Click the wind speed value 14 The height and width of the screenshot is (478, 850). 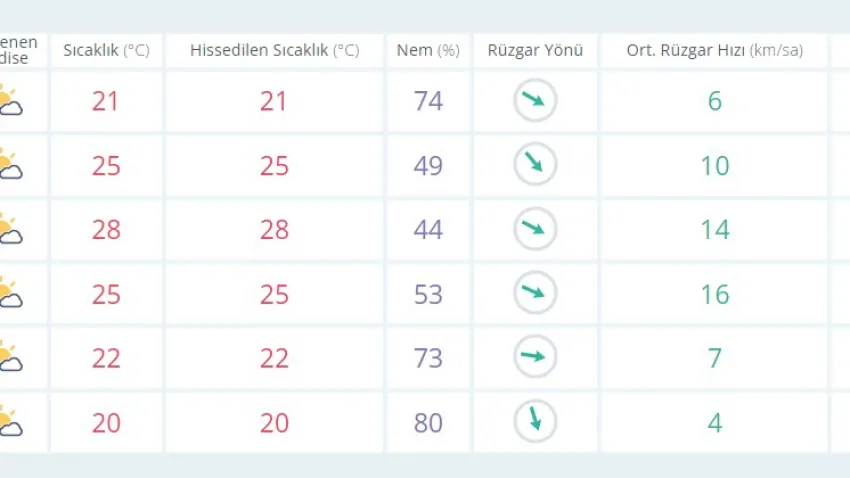(714, 230)
